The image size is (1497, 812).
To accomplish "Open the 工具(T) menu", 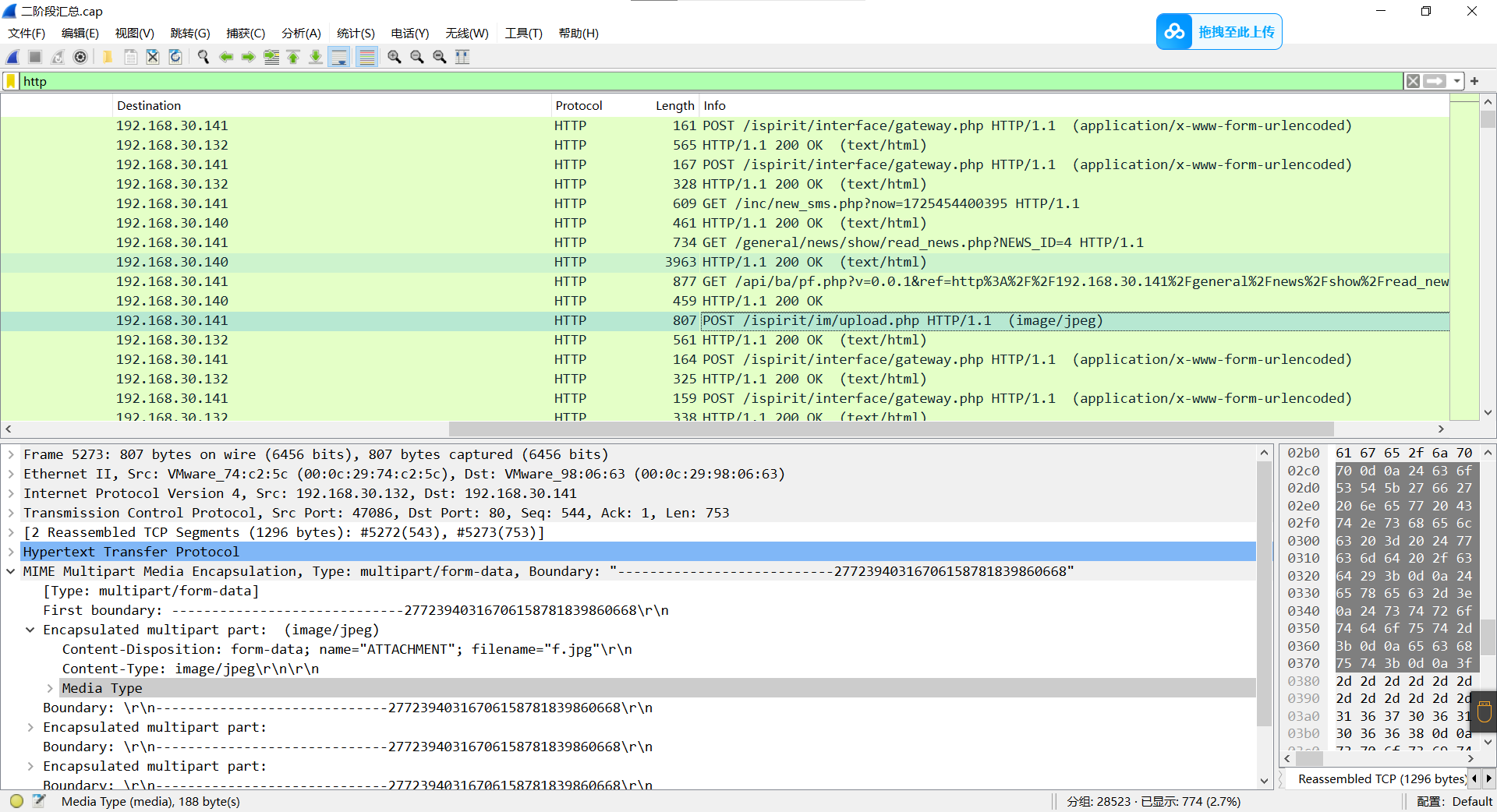I will (x=523, y=34).
